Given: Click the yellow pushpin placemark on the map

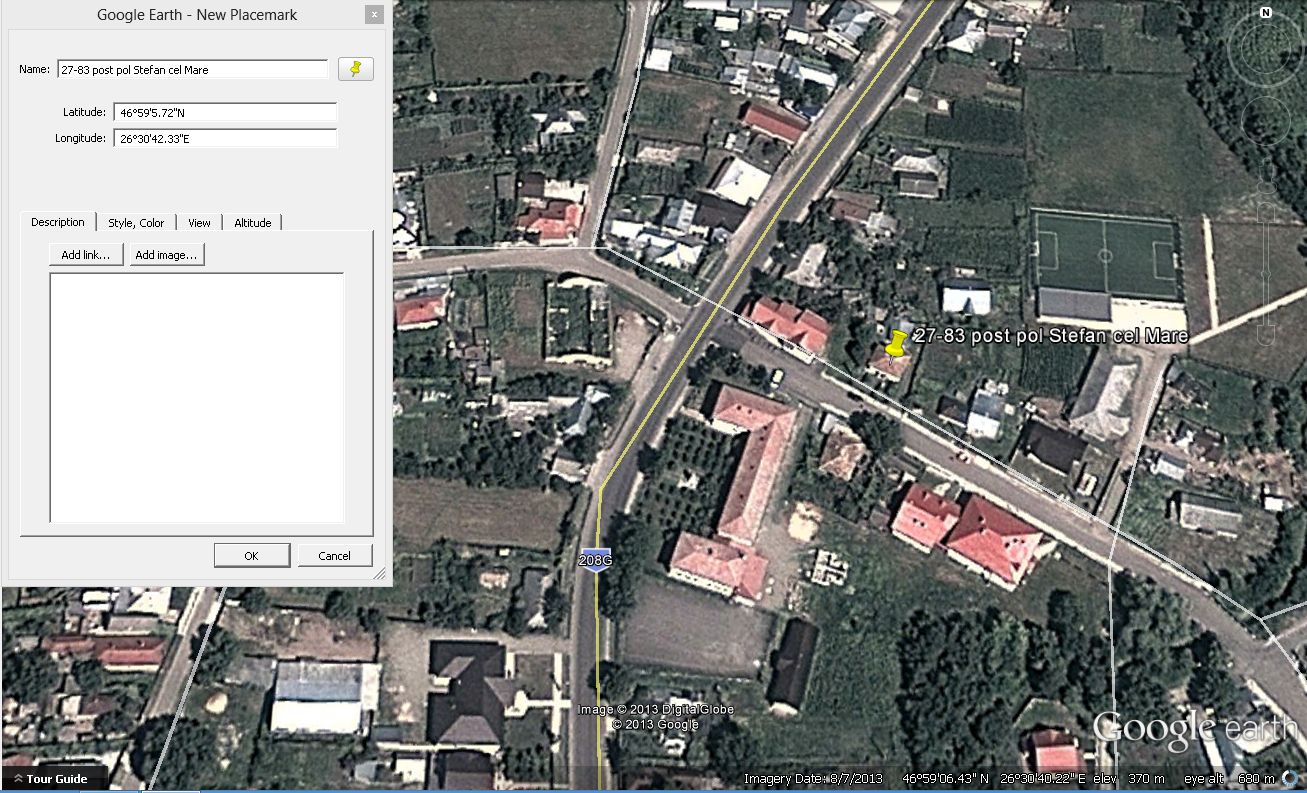Looking at the screenshot, I should 896,345.
